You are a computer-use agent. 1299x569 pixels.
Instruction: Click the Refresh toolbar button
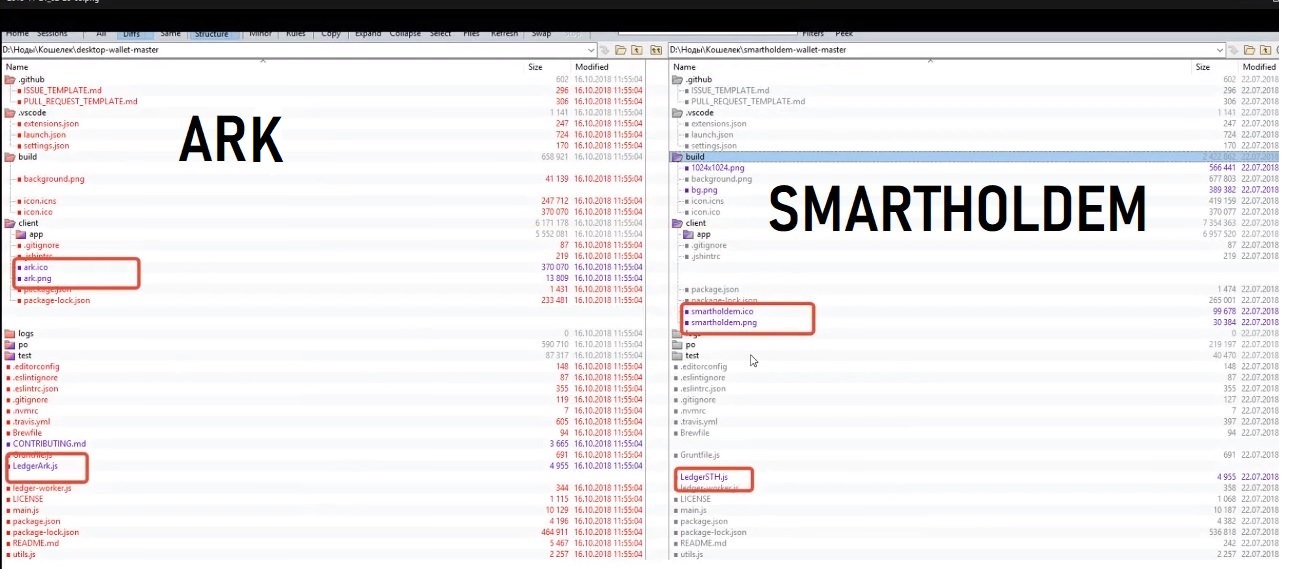pos(504,34)
